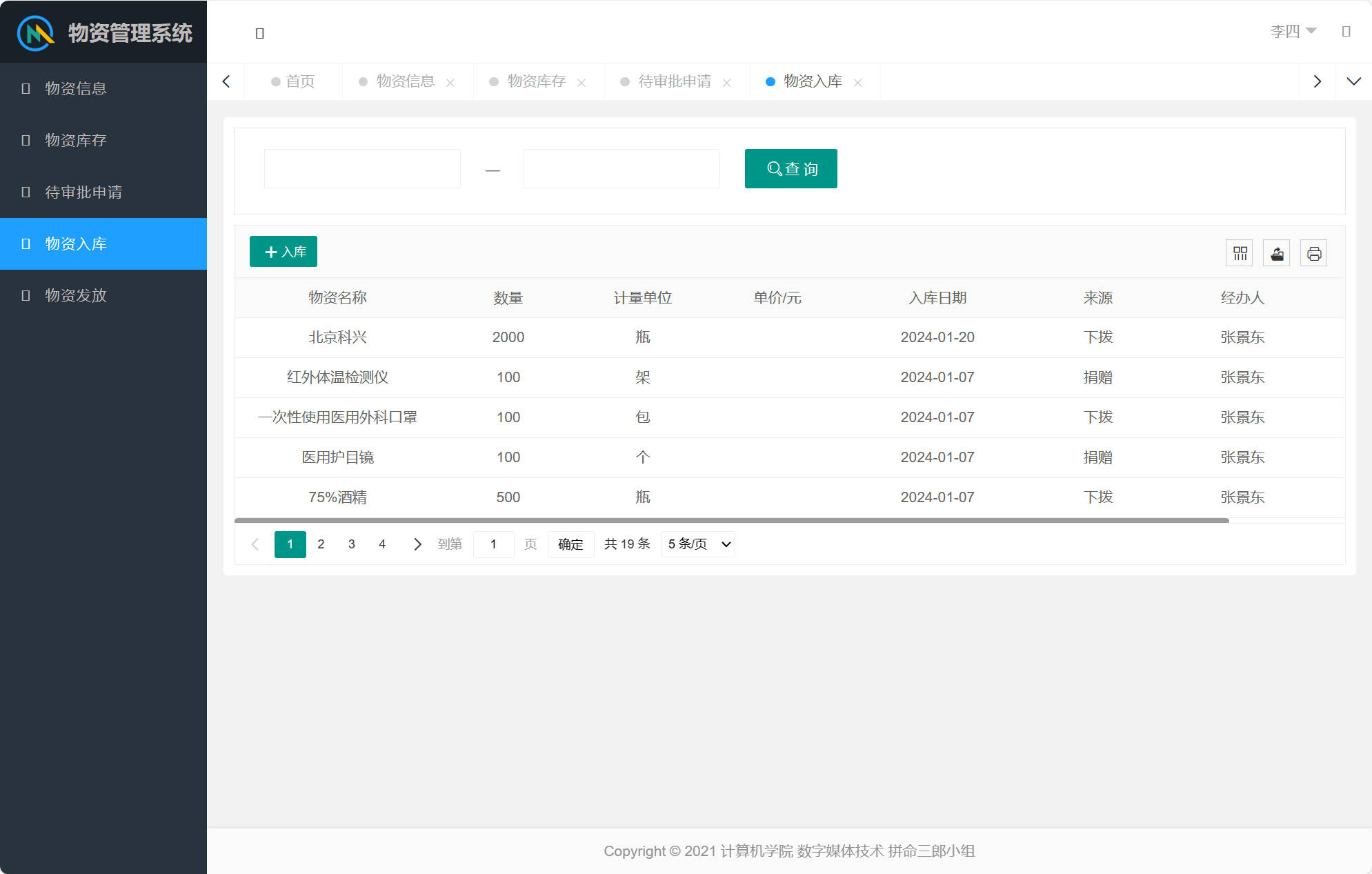Screen dimensions: 1372x874
Task: Click the 物资发放 sidebar icon
Action: (x=26, y=295)
